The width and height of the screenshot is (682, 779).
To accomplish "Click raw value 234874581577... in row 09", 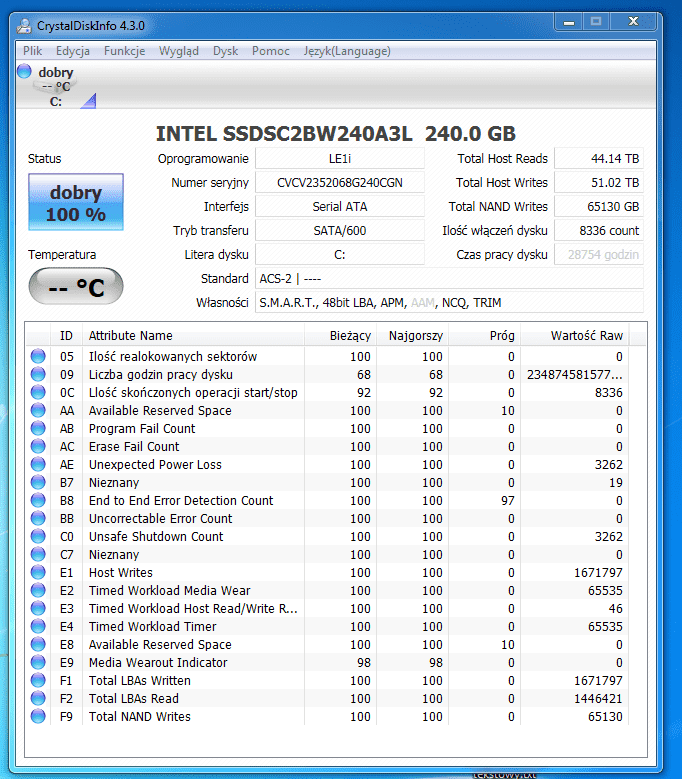I will tap(575, 374).
